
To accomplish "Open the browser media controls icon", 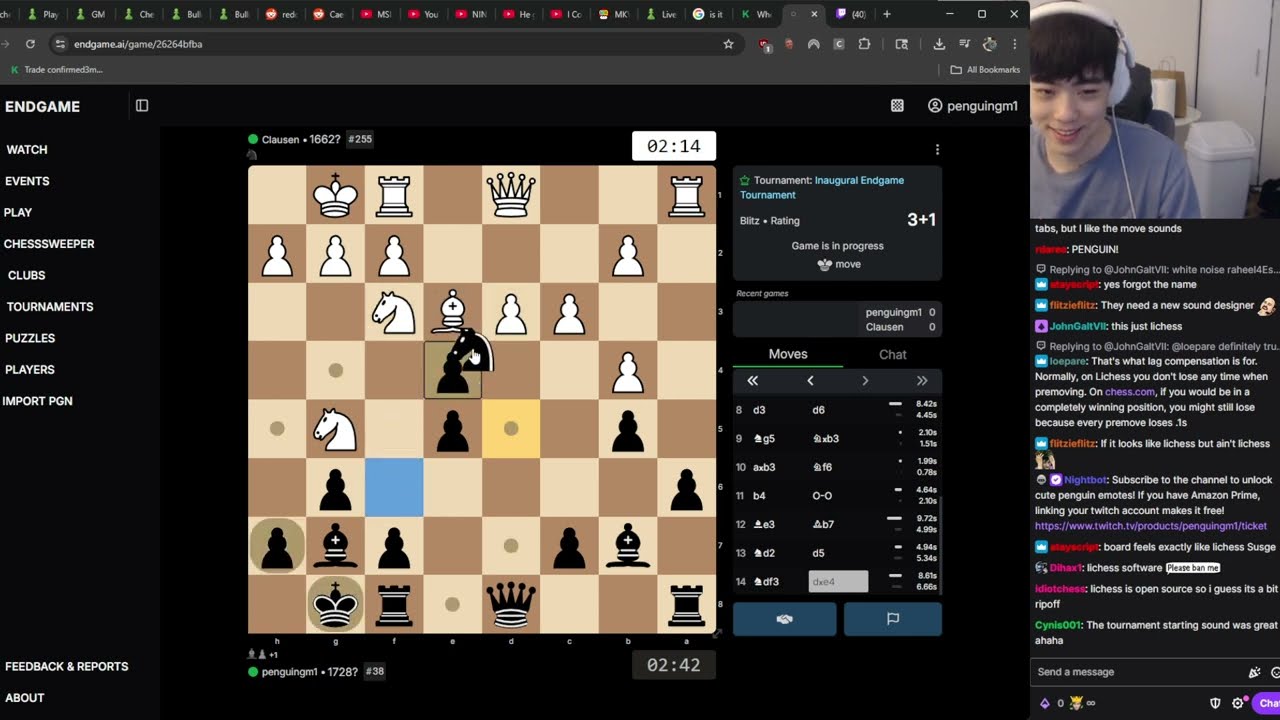I will pos(964,44).
